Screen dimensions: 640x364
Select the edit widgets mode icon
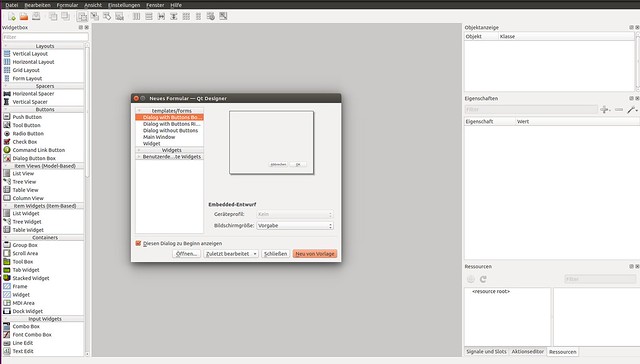click(x=82, y=16)
